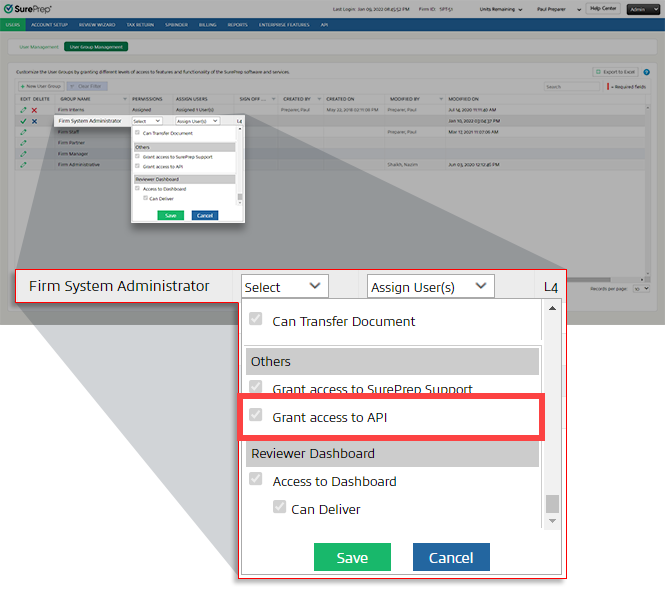Open the BILLING tab
The width and height of the screenshot is (665, 591).
point(207,25)
